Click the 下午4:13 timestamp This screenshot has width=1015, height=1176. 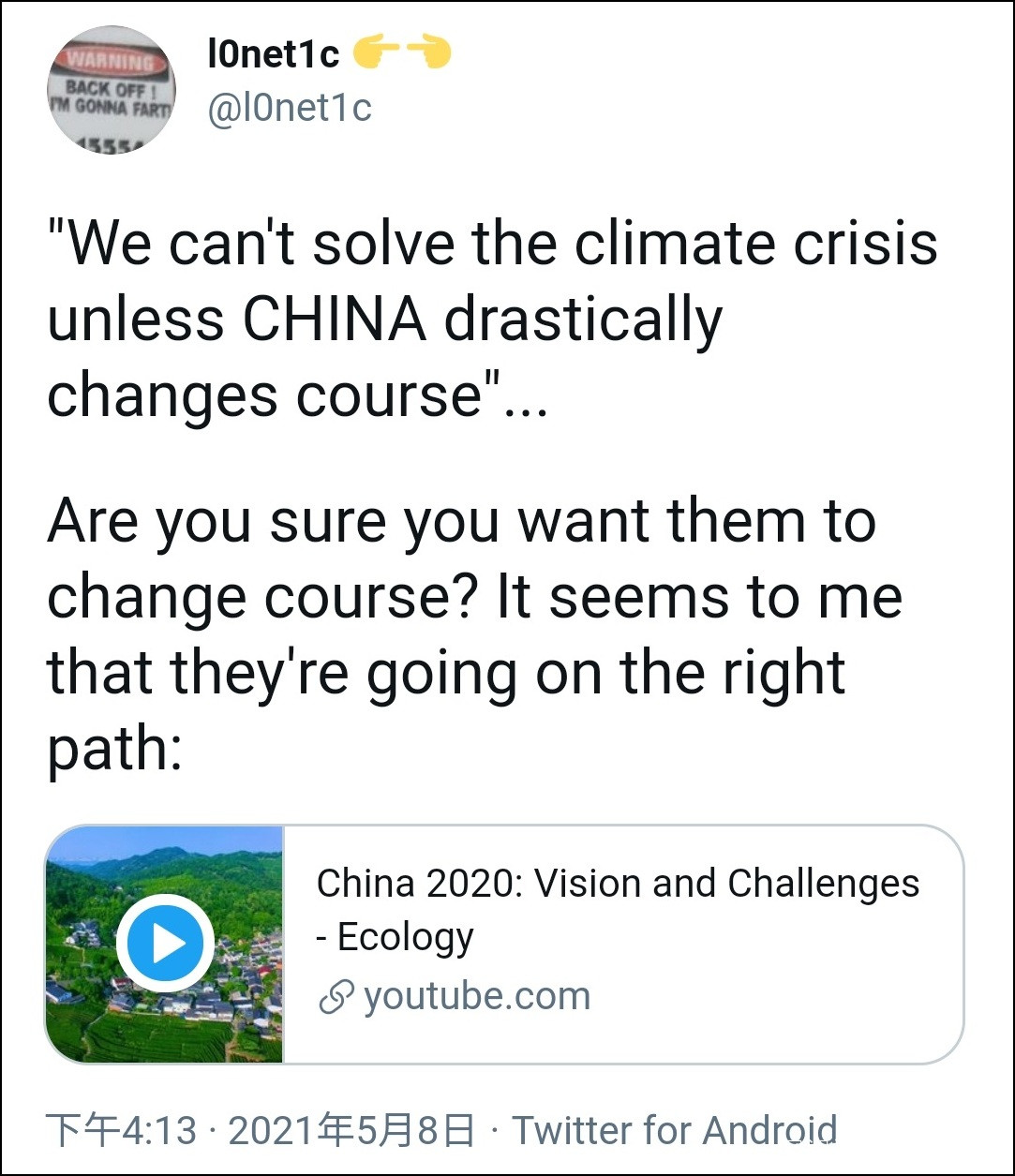coord(121,1130)
